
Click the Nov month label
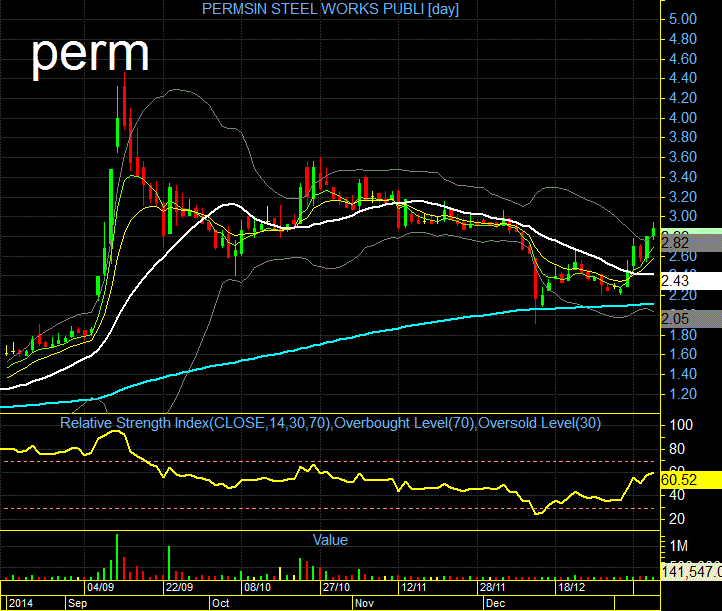pos(364,603)
